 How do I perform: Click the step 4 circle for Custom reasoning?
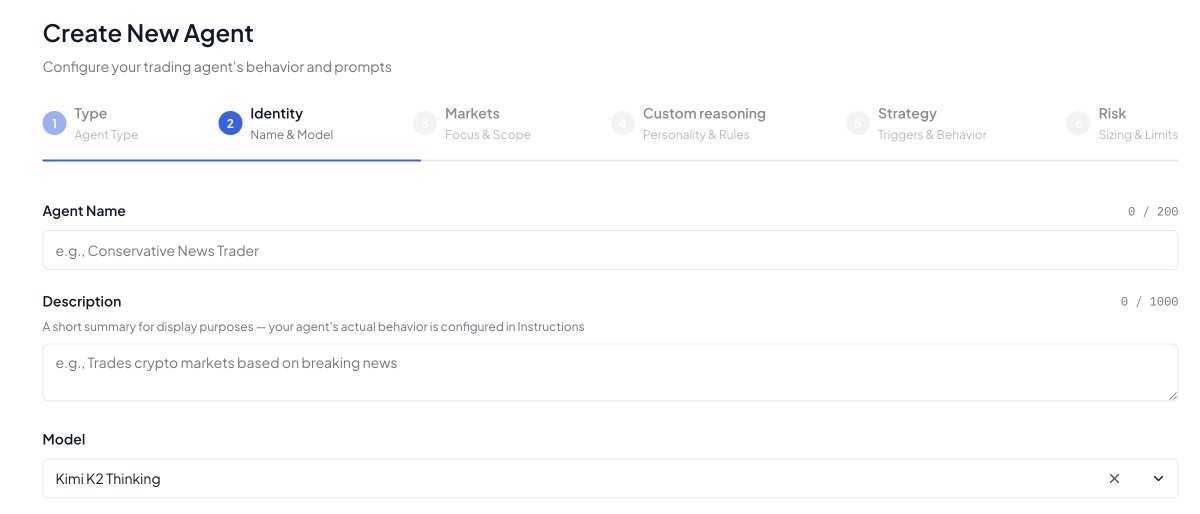(623, 124)
